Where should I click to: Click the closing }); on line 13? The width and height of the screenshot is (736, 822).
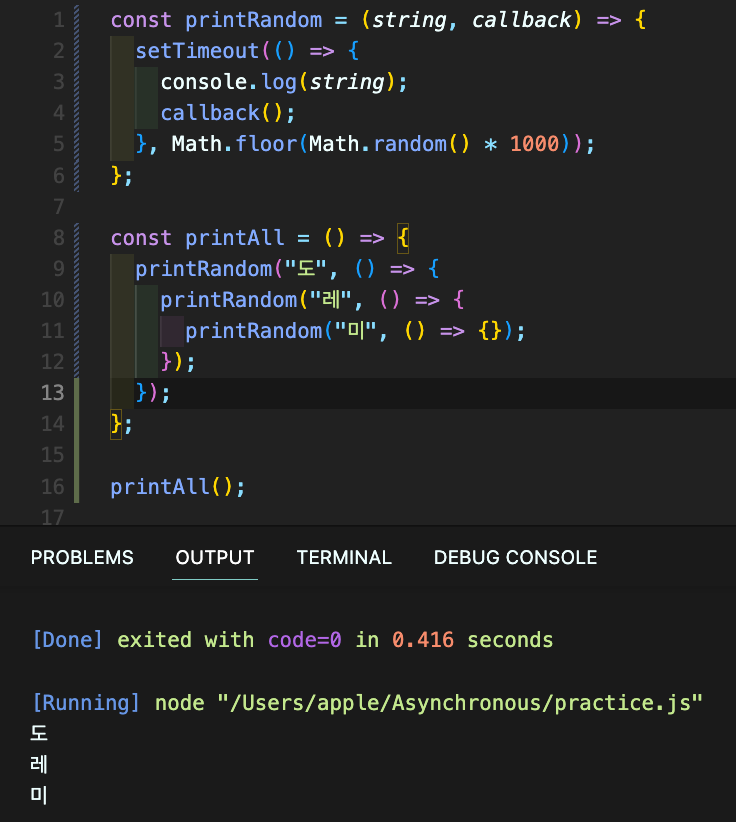tap(153, 393)
